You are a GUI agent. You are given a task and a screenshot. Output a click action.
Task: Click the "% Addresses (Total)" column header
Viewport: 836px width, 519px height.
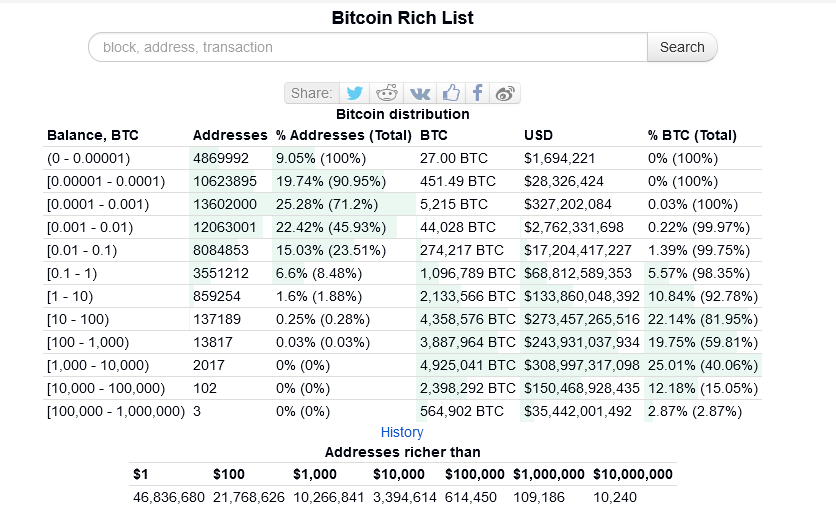coord(344,135)
